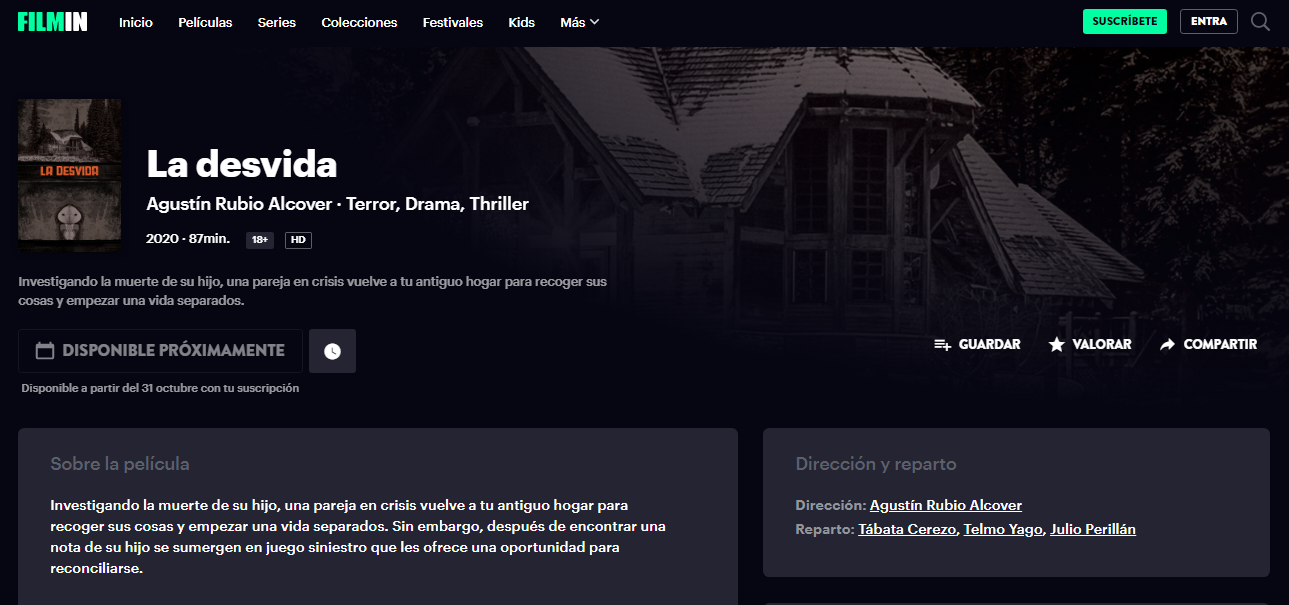Click the calendar icon in Disponible Próximamente
The image size is (1289, 605).
[44, 351]
